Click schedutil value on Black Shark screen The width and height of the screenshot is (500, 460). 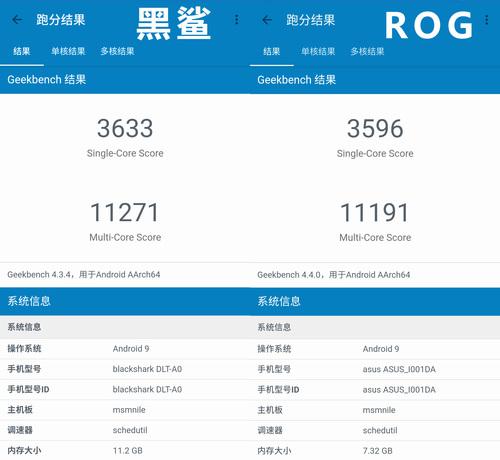(x=130, y=430)
